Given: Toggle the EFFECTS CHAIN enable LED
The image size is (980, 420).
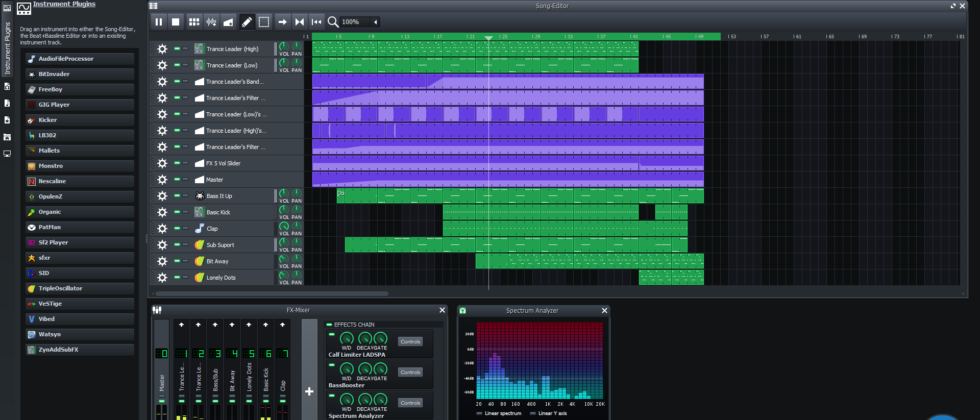Looking at the screenshot, I should pyautogui.click(x=330, y=325).
